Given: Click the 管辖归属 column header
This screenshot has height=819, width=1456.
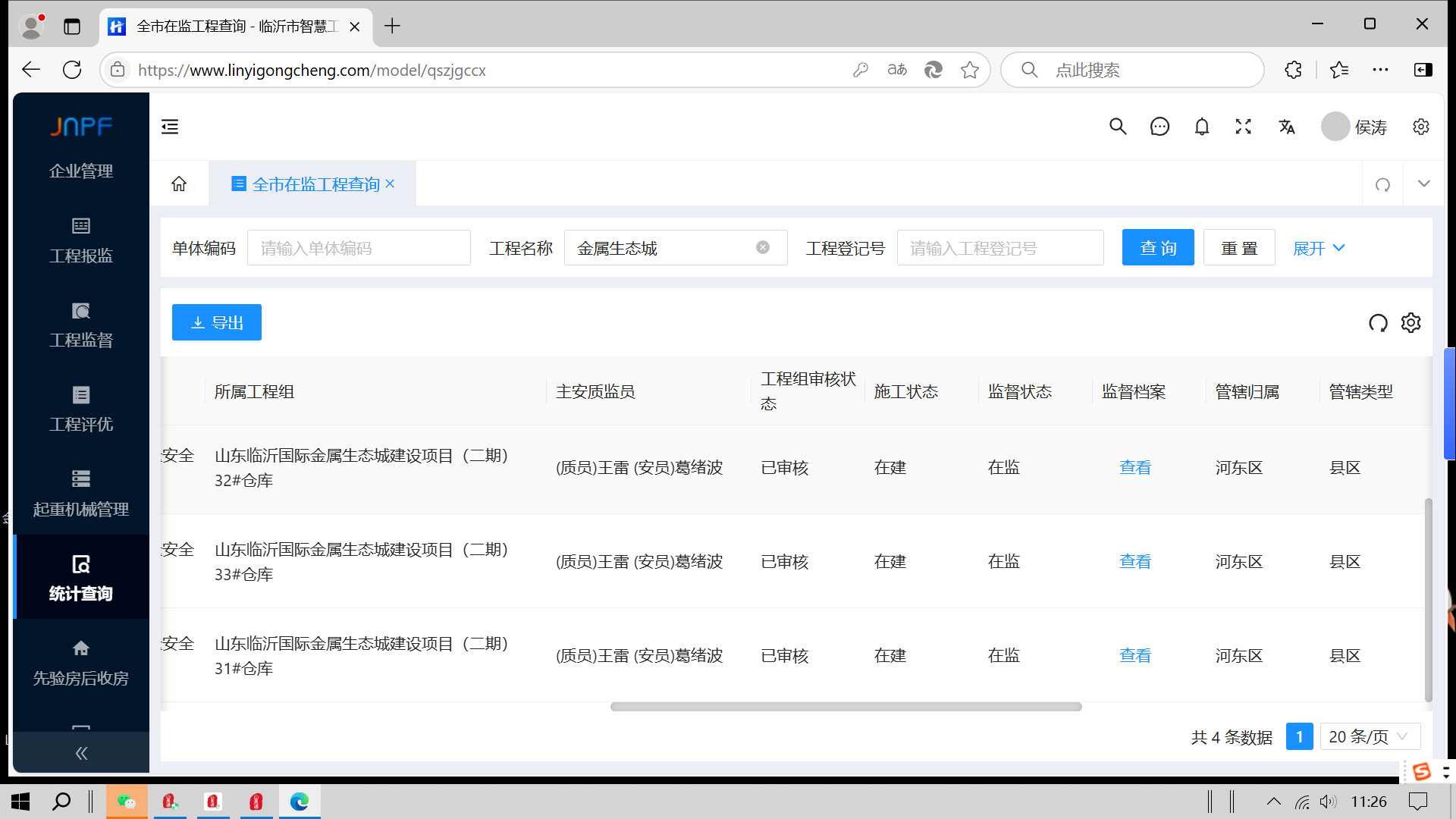Looking at the screenshot, I should [1247, 392].
